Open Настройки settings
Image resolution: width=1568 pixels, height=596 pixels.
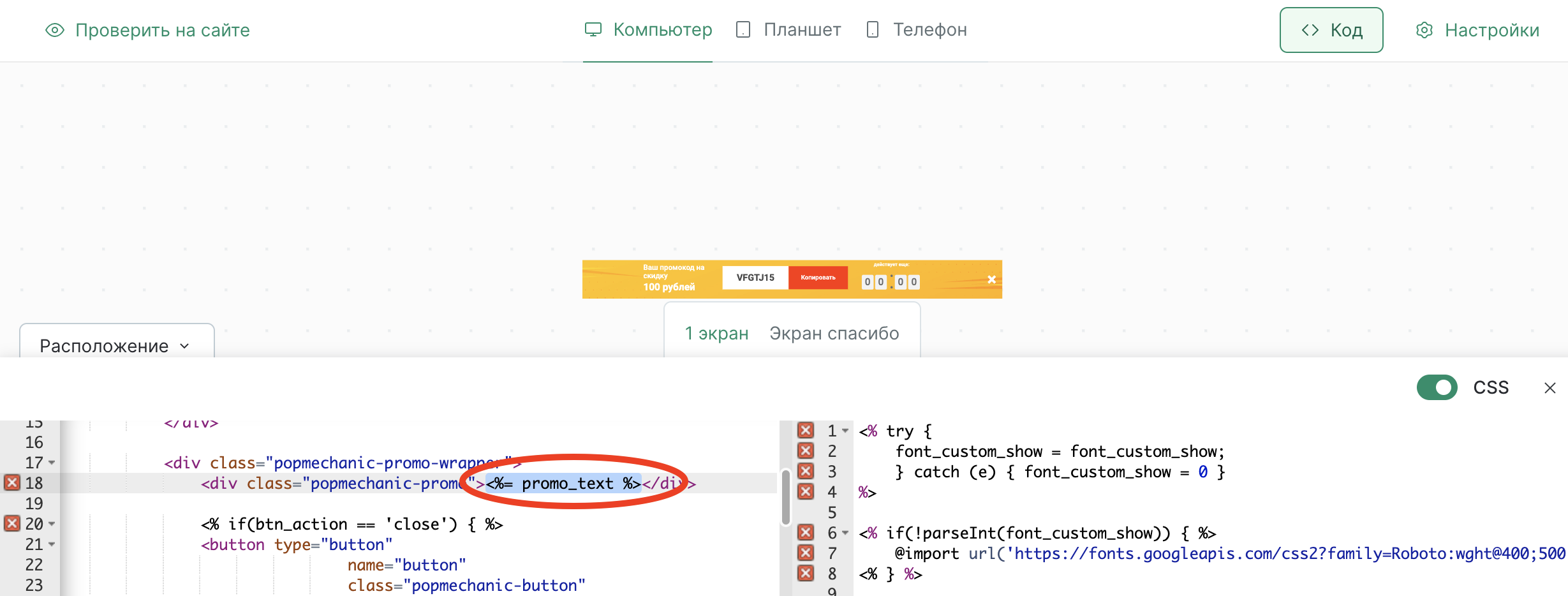tap(1477, 30)
